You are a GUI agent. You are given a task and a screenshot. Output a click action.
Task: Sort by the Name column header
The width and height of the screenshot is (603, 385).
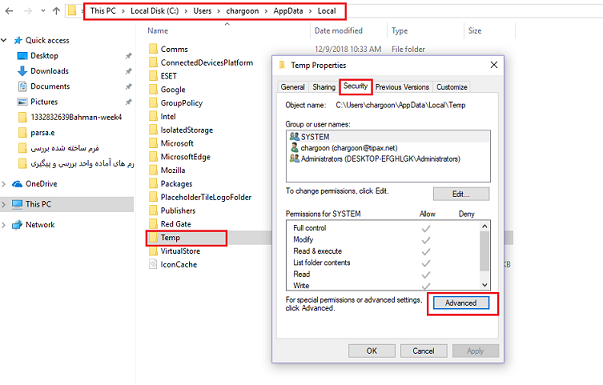(x=158, y=31)
